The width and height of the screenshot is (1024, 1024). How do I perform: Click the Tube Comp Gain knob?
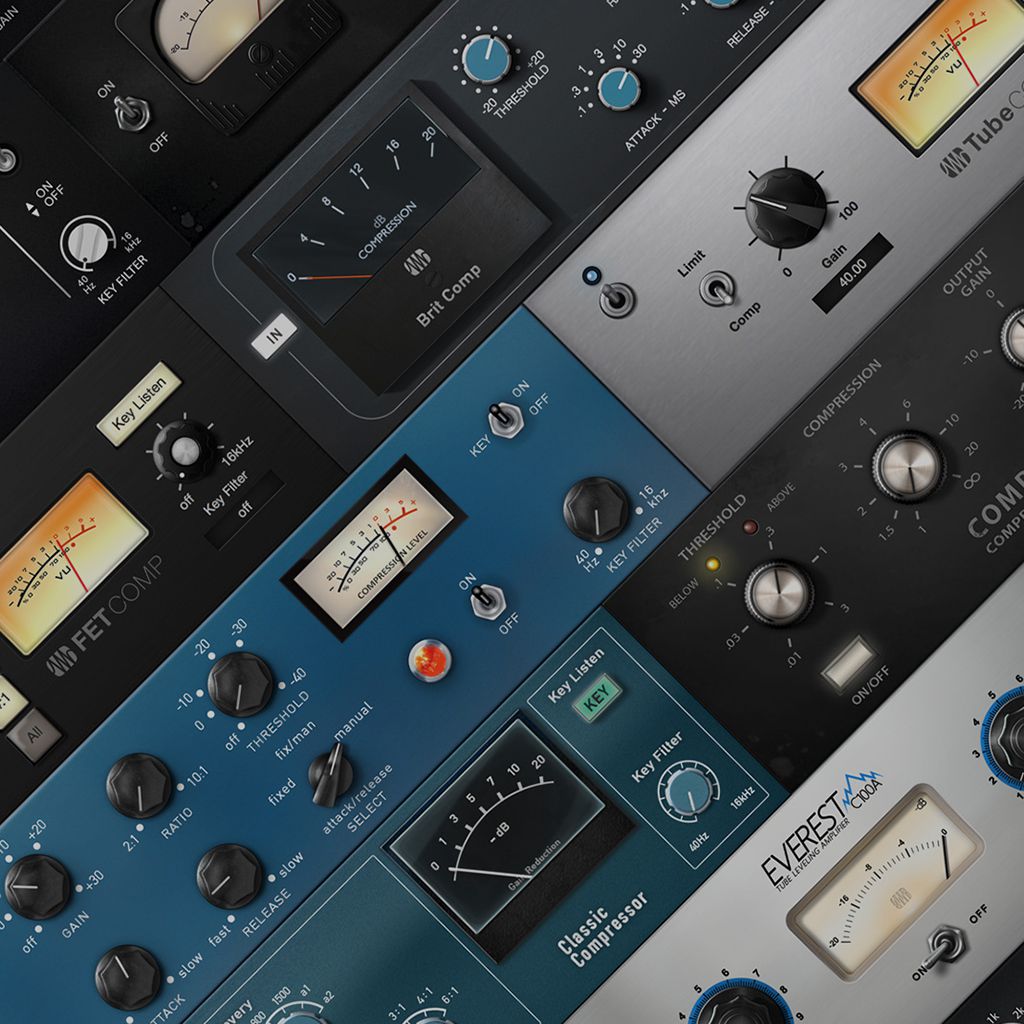tap(786, 207)
